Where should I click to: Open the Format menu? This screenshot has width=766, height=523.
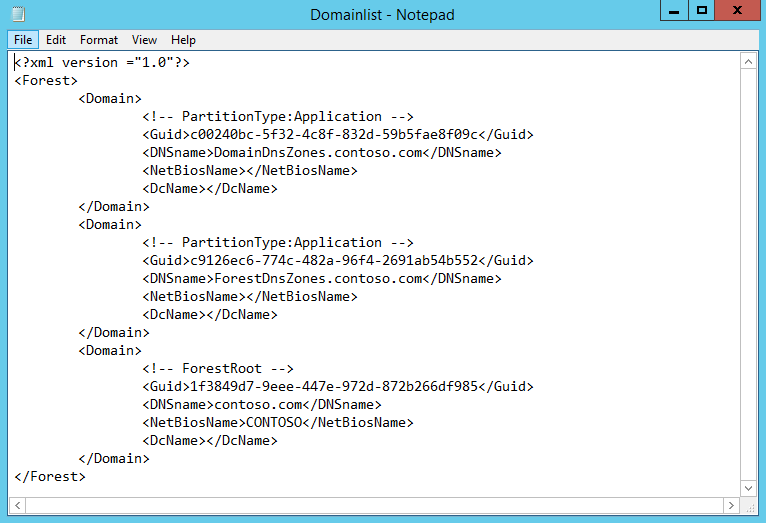click(99, 40)
